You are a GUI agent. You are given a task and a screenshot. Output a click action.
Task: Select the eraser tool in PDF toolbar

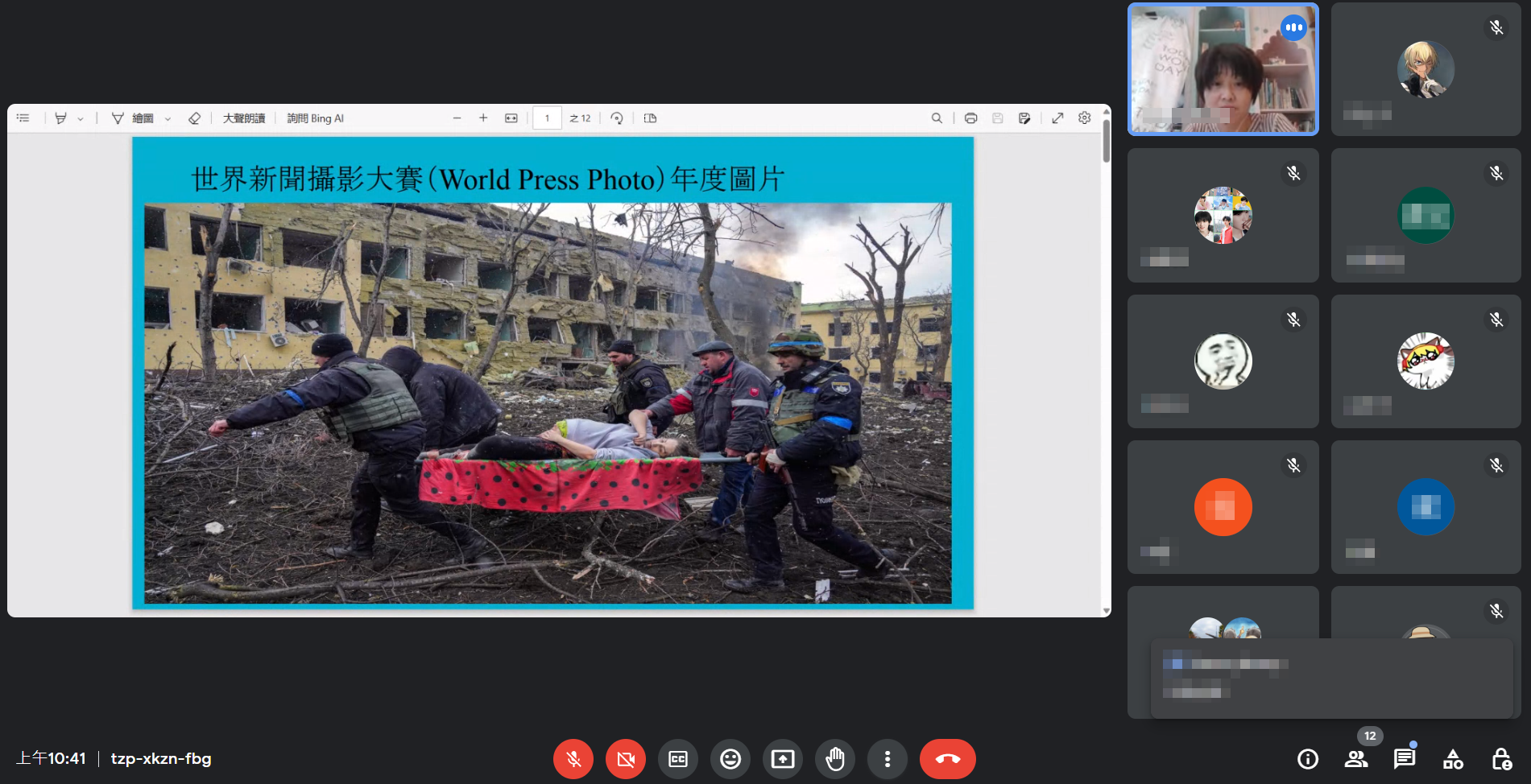pos(194,118)
